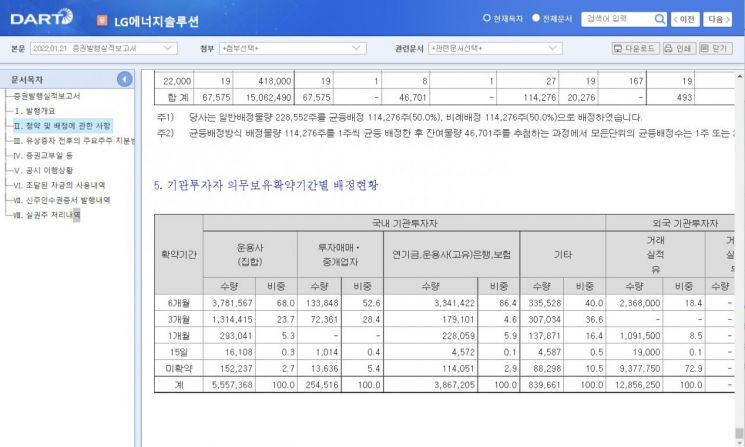745x447 pixels.
Task: Click the cell value 3,781,567
Action: (x=232, y=303)
